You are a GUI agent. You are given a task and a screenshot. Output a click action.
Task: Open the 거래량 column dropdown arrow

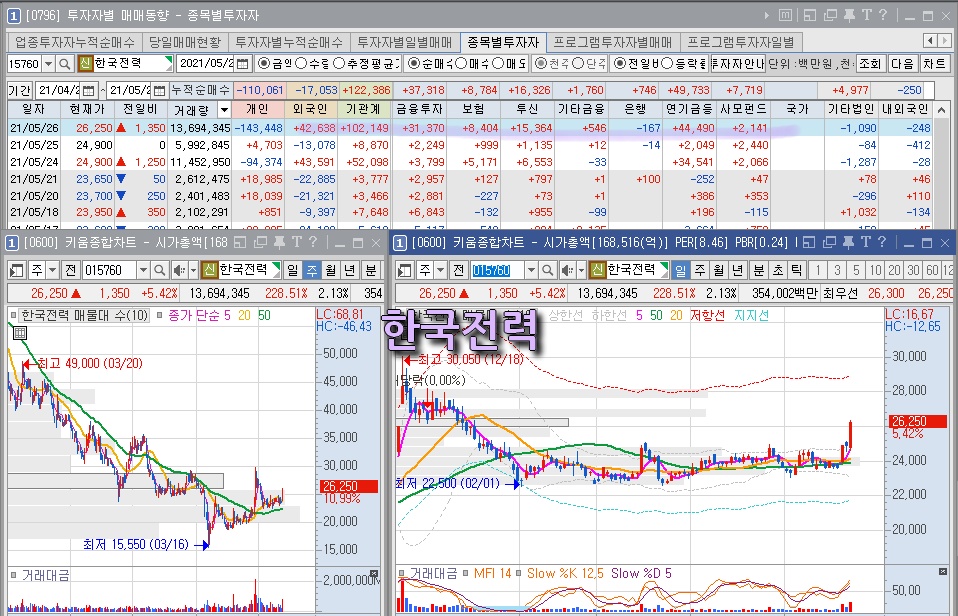click(x=224, y=110)
